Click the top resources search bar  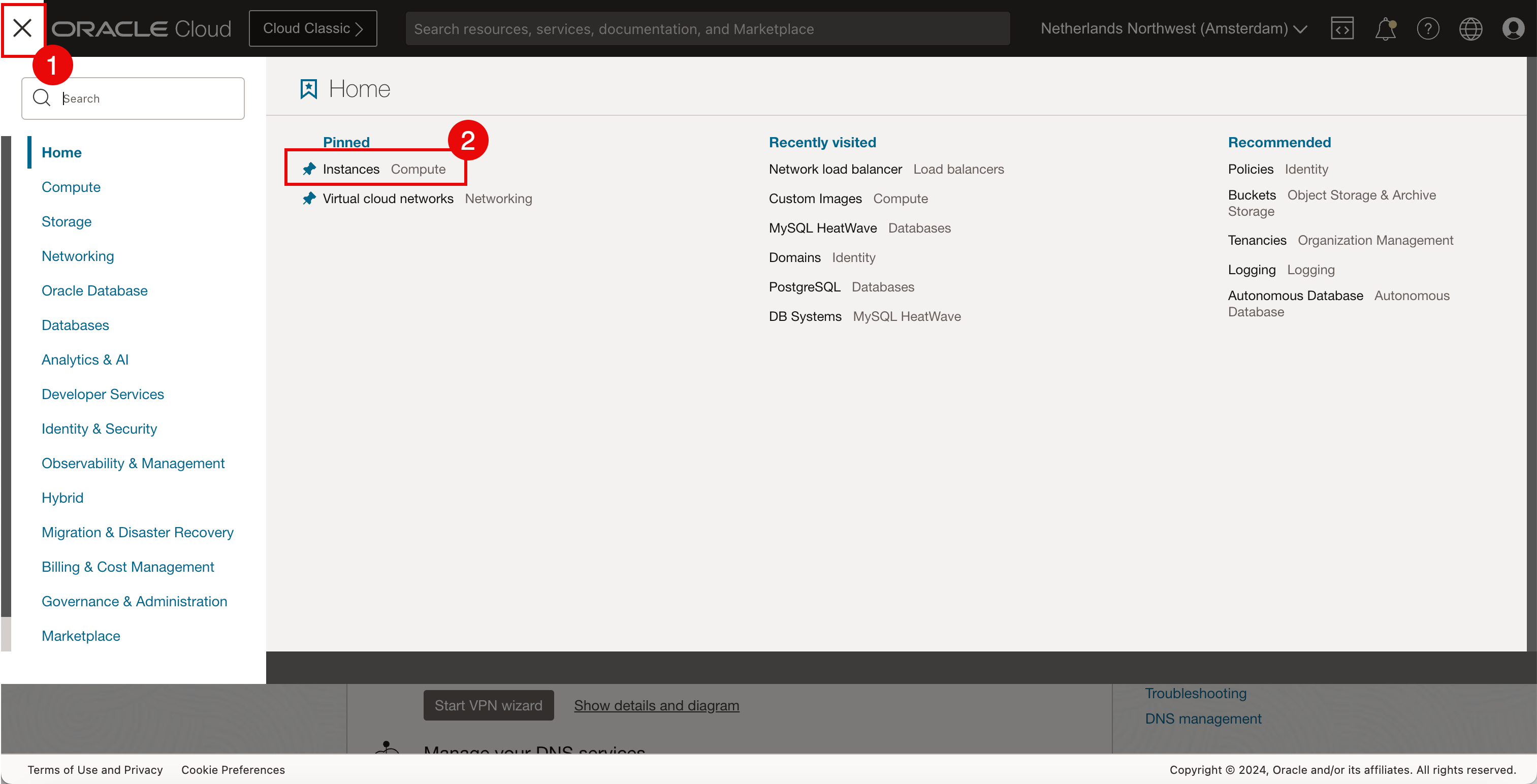point(707,28)
